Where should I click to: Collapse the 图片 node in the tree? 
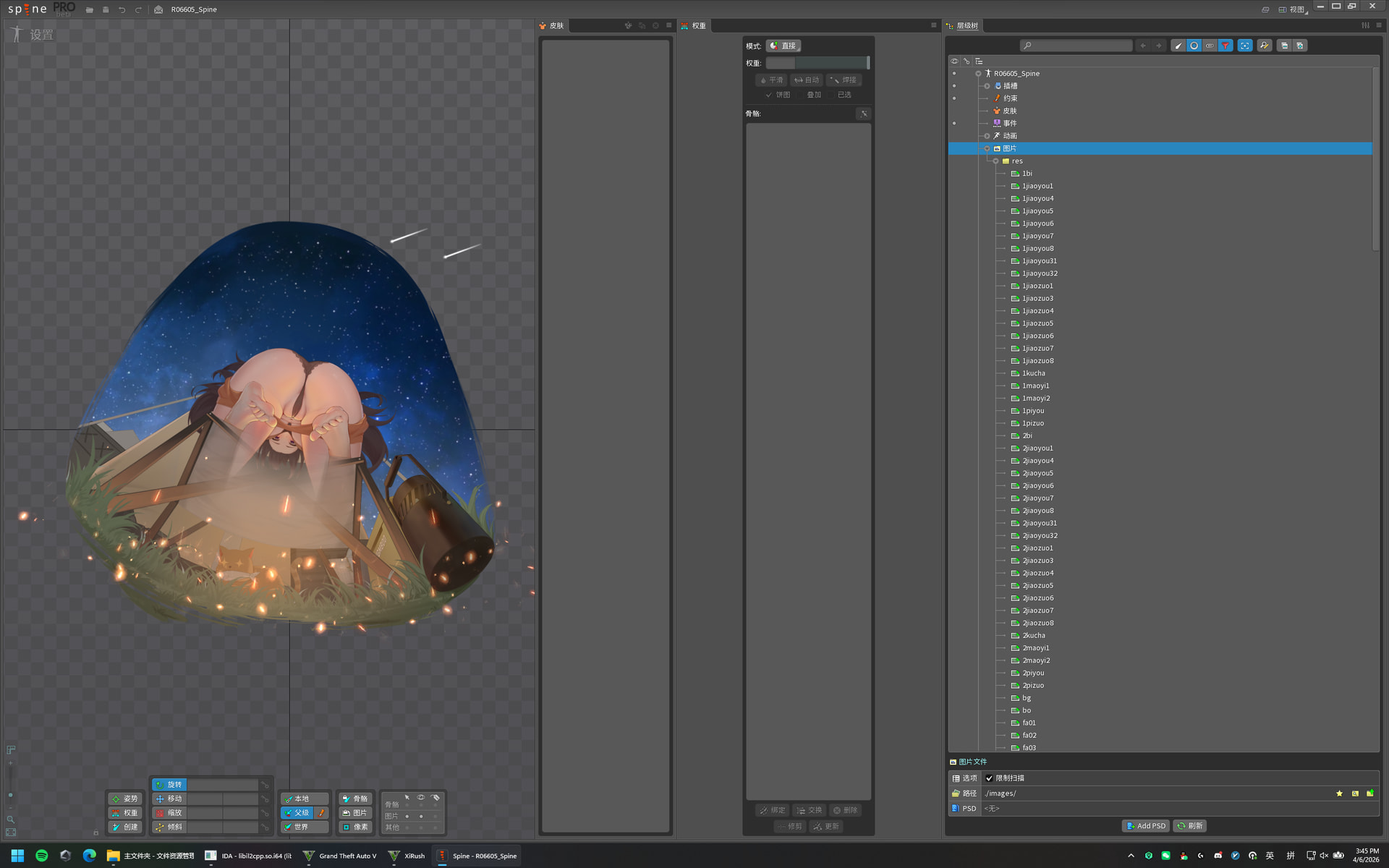987,148
